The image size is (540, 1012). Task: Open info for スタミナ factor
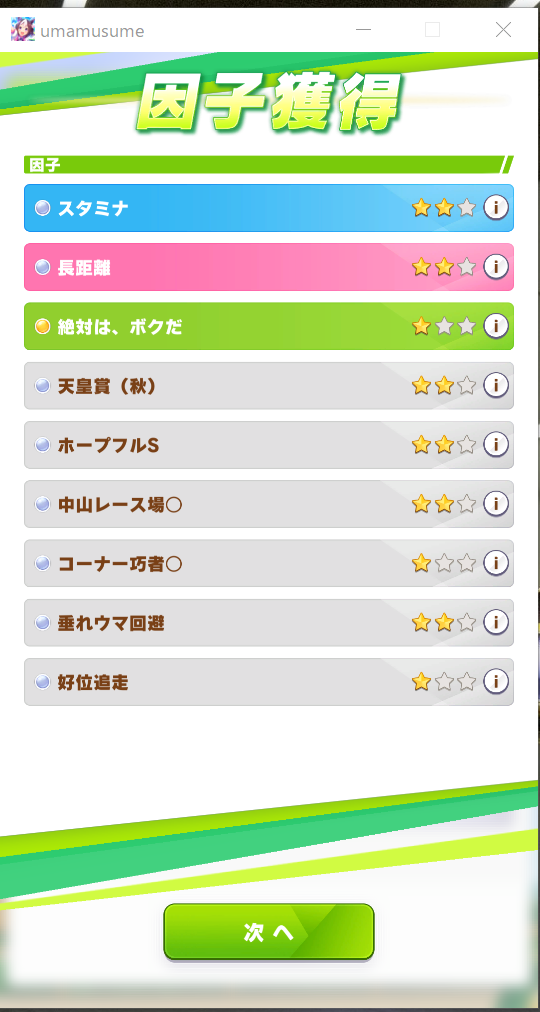point(495,208)
